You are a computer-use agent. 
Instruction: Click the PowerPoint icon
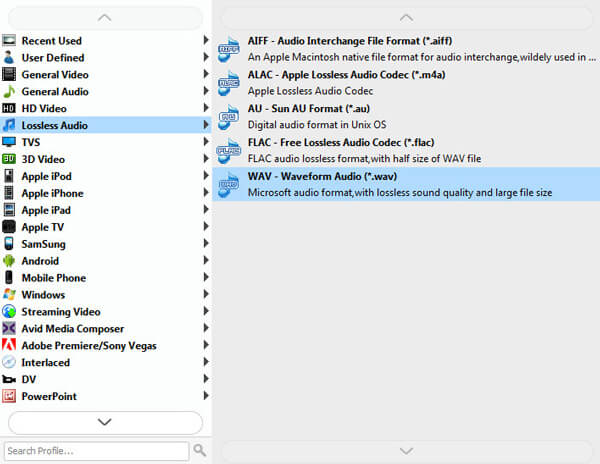pos(9,396)
